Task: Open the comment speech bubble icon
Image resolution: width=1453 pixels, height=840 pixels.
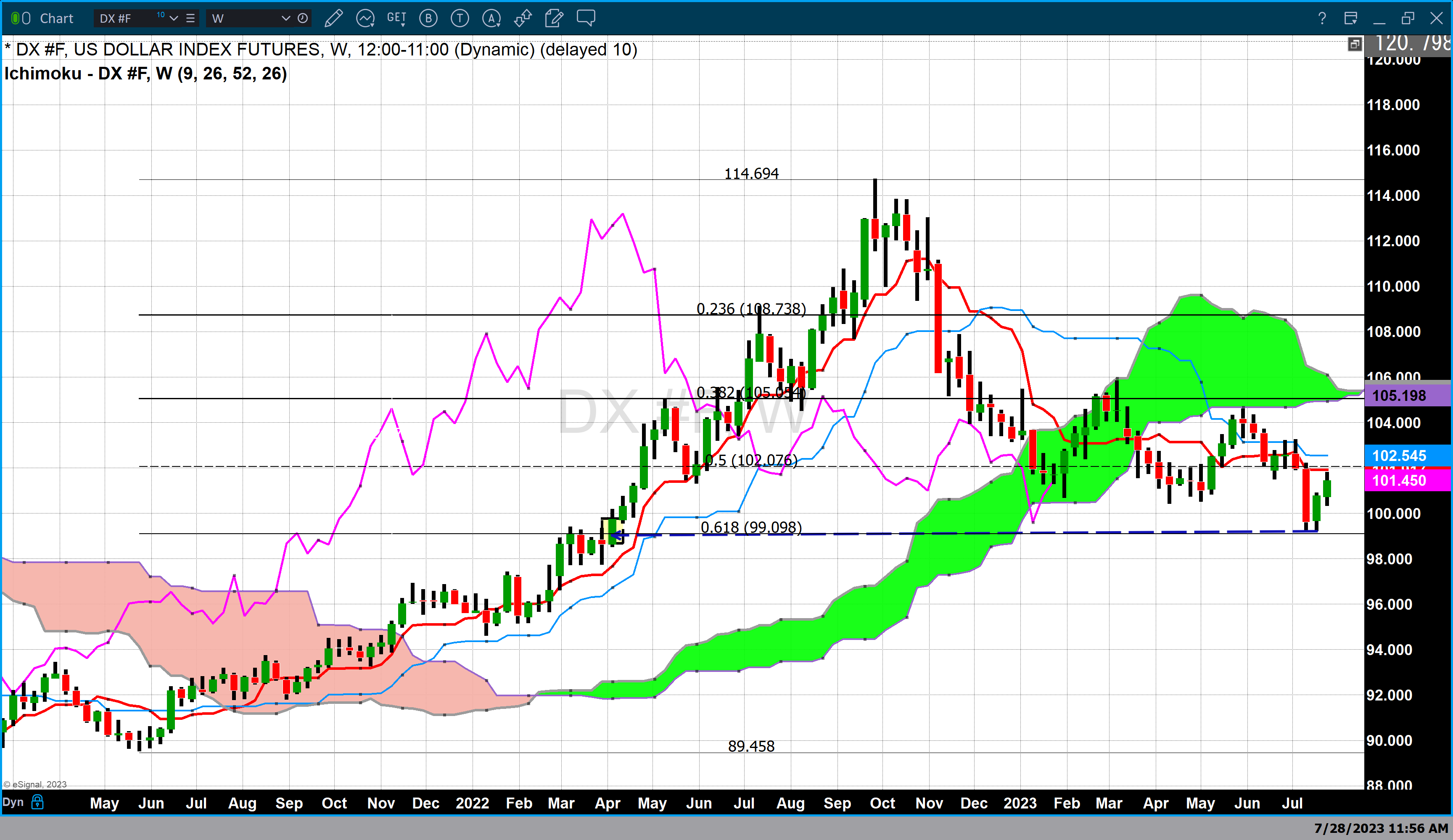Action: click(x=586, y=18)
